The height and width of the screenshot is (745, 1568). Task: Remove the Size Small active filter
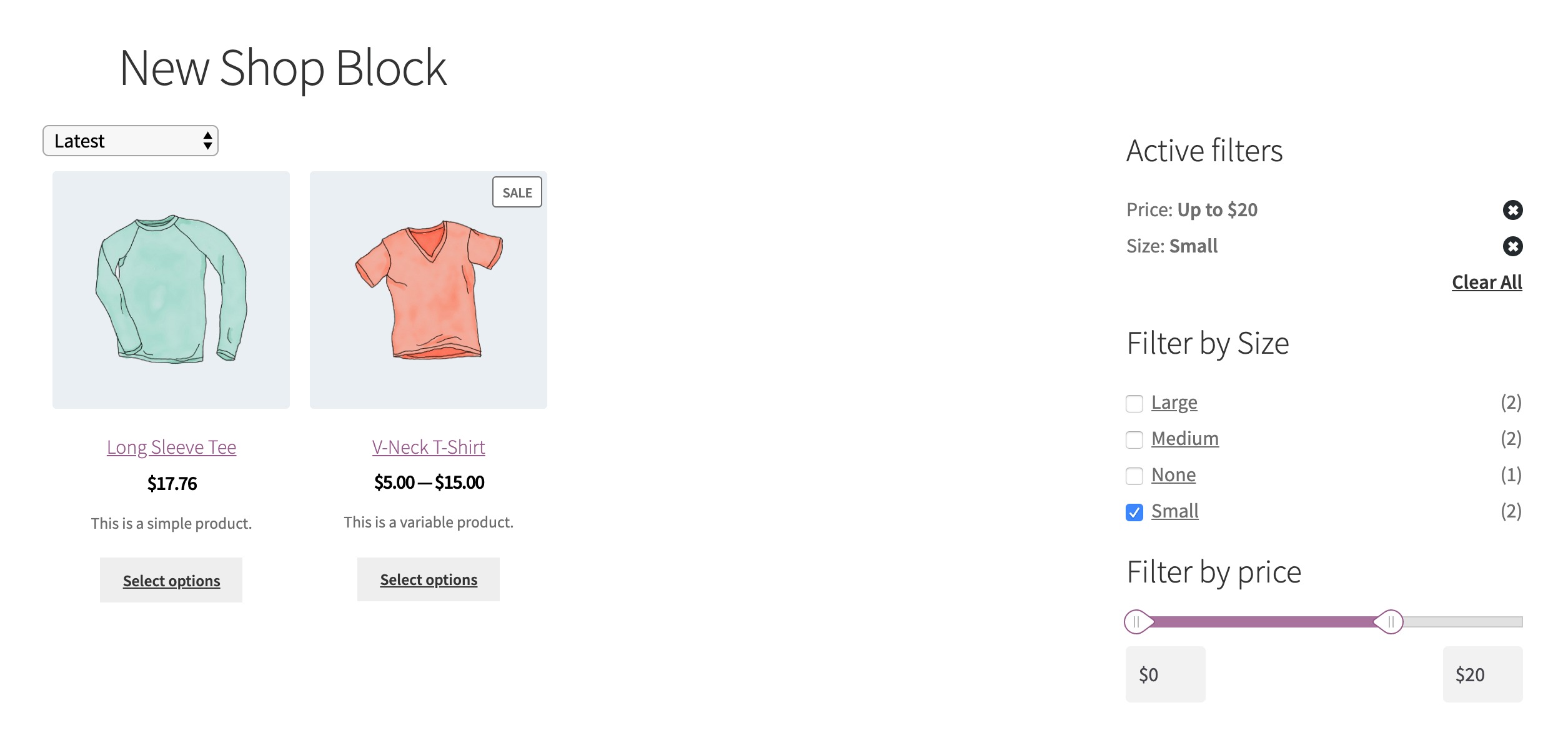coord(1512,246)
